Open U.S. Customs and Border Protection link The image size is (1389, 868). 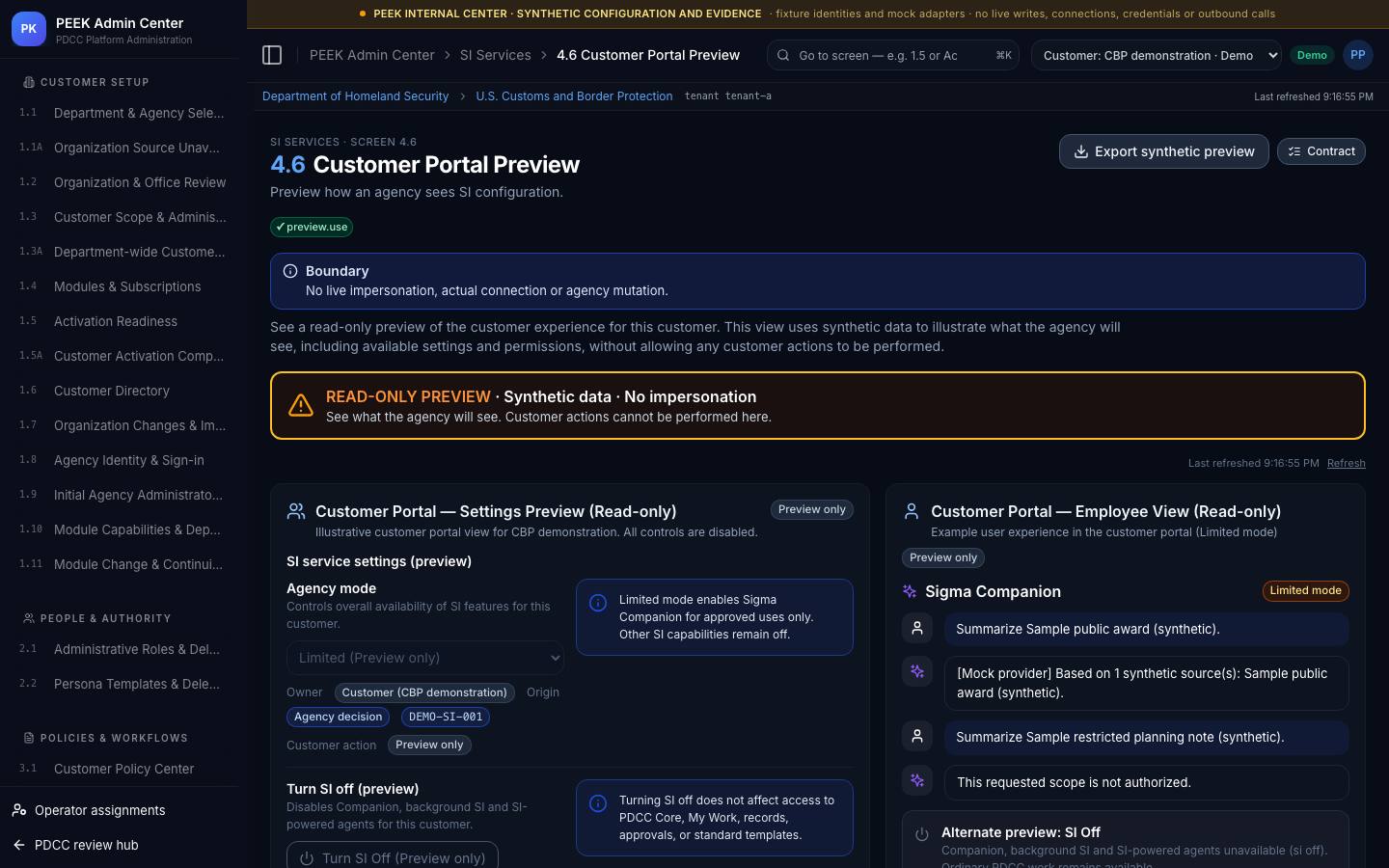[x=574, y=96]
